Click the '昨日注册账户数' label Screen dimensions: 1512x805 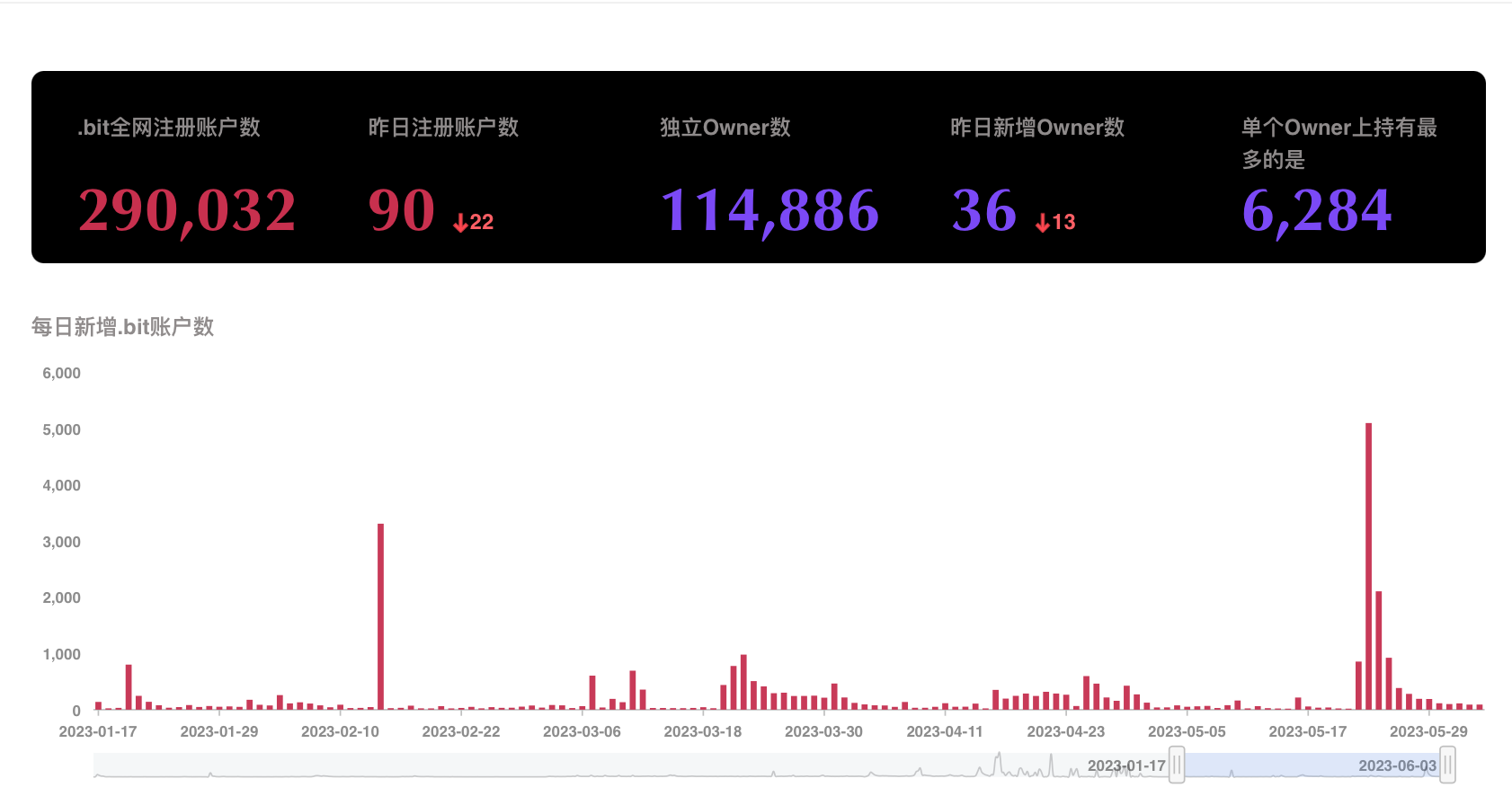pos(444,128)
